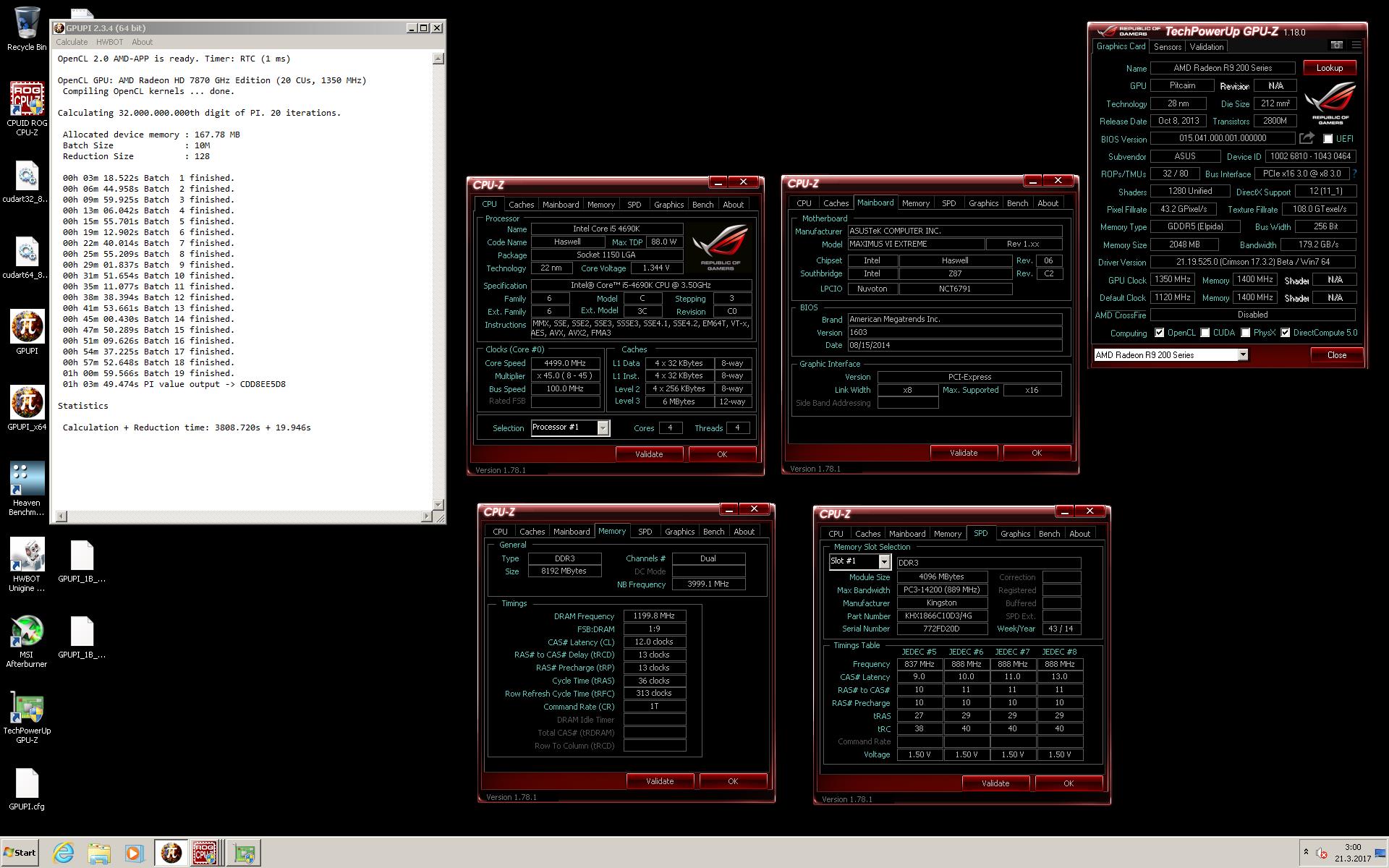Screen dimensions: 1389x868
Task: Open HWBOT menu in GPUPI
Action: 109,42
